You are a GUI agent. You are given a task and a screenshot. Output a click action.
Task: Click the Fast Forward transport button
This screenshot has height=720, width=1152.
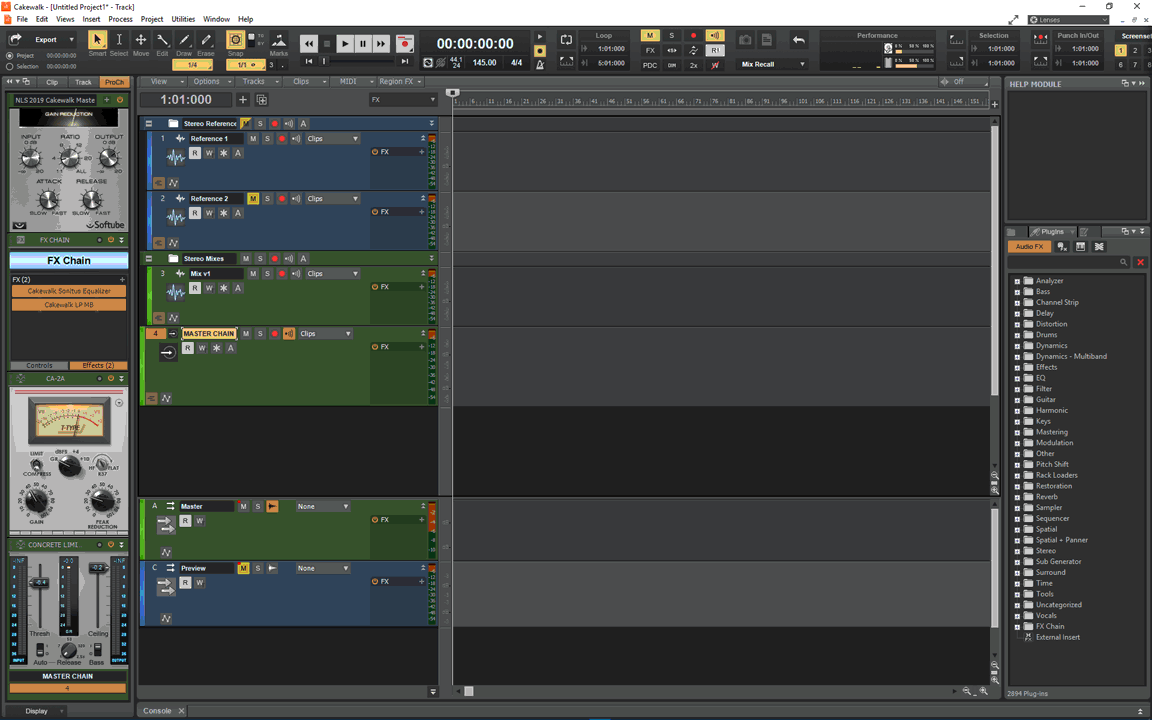pos(381,44)
